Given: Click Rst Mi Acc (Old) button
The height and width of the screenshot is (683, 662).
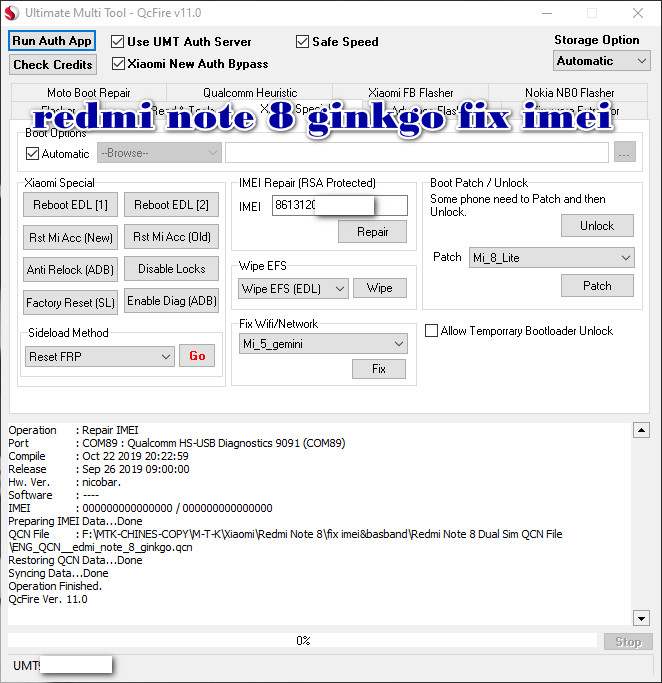Looking at the screenshot, I should (171, 237).
